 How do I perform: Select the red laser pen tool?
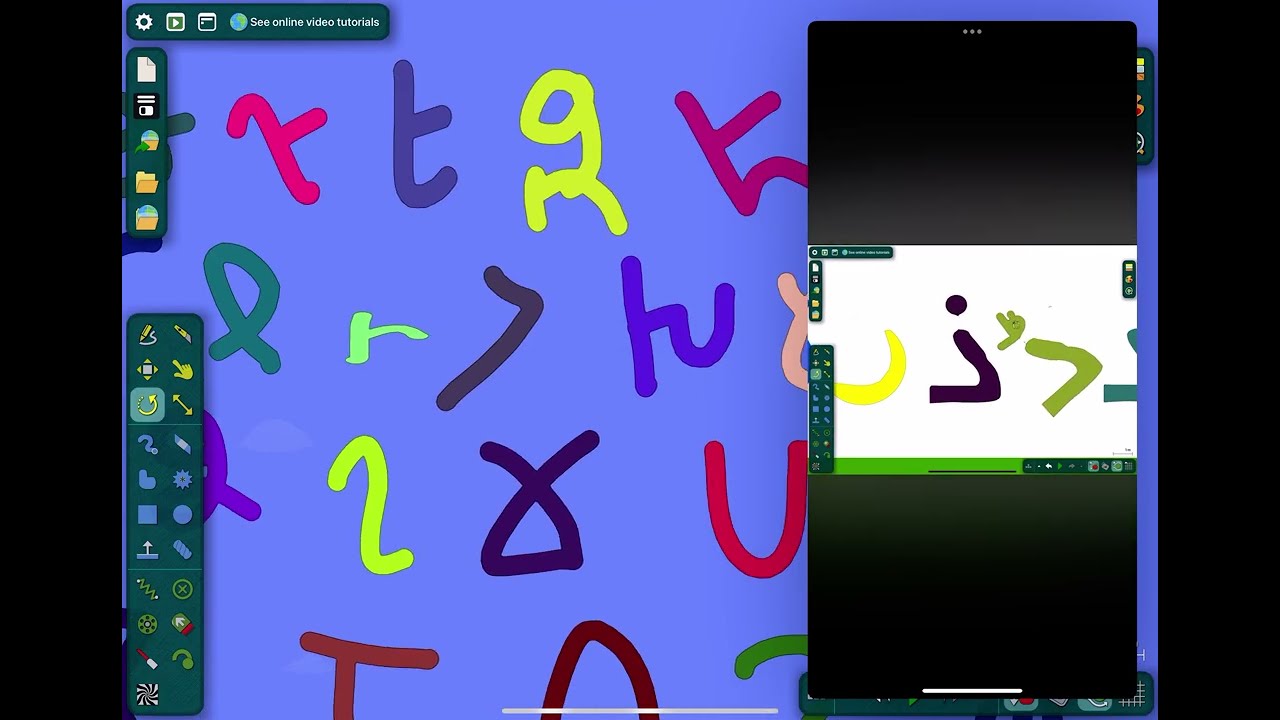(147, 659)
